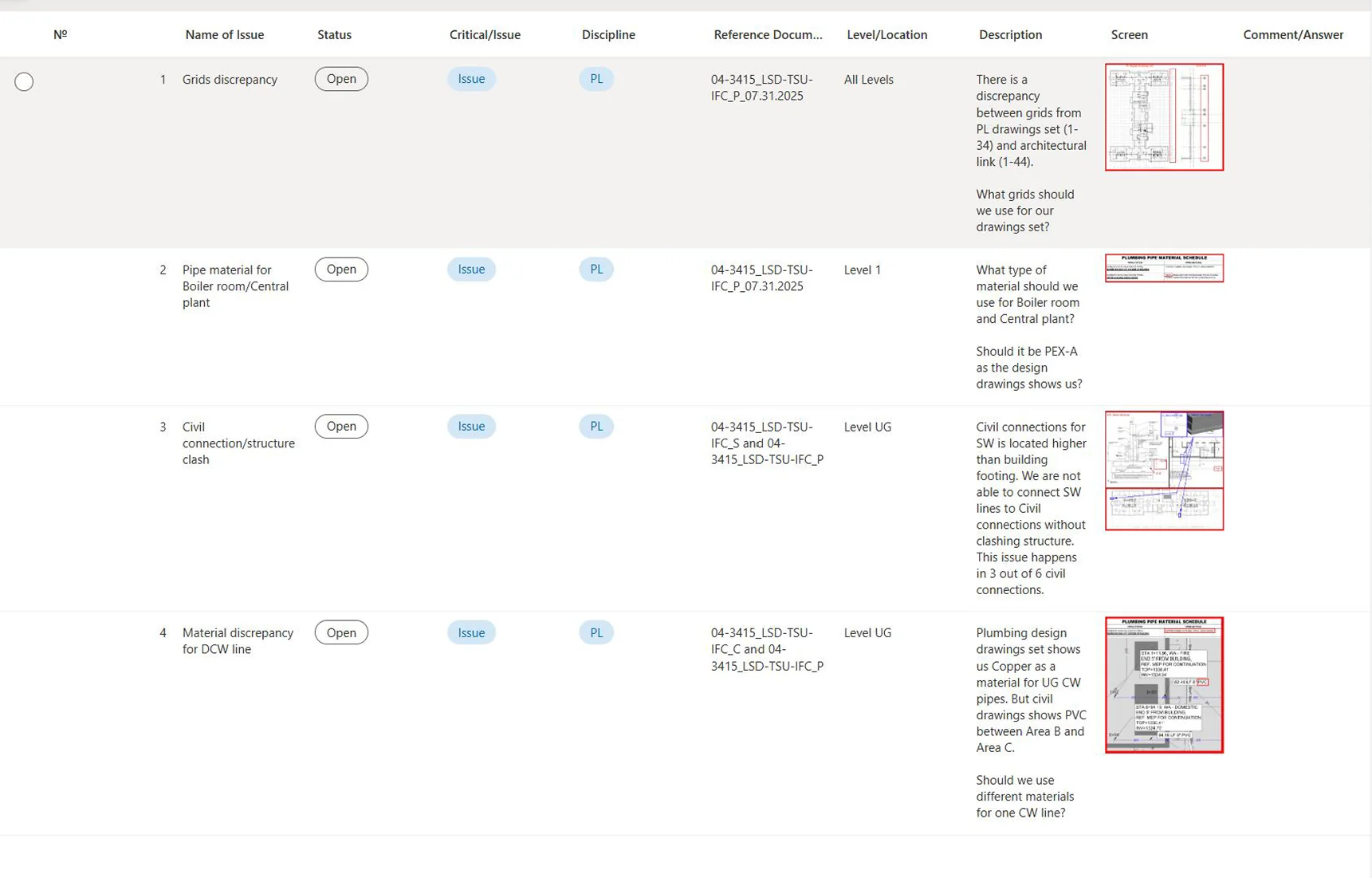
Task: Click PL discipline tag in Pipe material row
Action: [596, 270]
